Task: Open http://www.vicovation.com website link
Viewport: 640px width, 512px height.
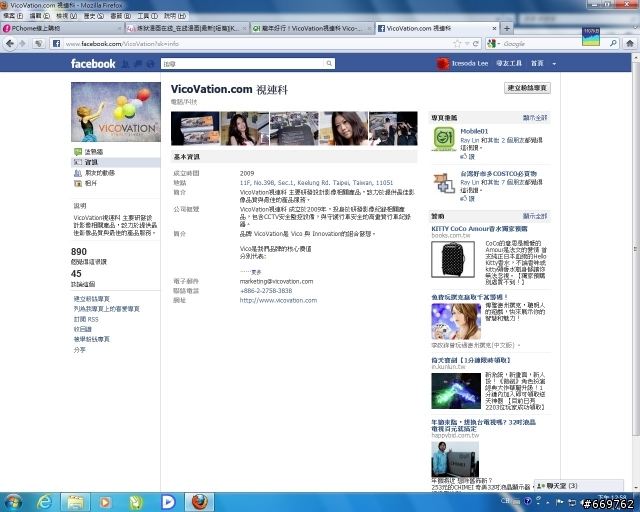Action: click(278, 300)
